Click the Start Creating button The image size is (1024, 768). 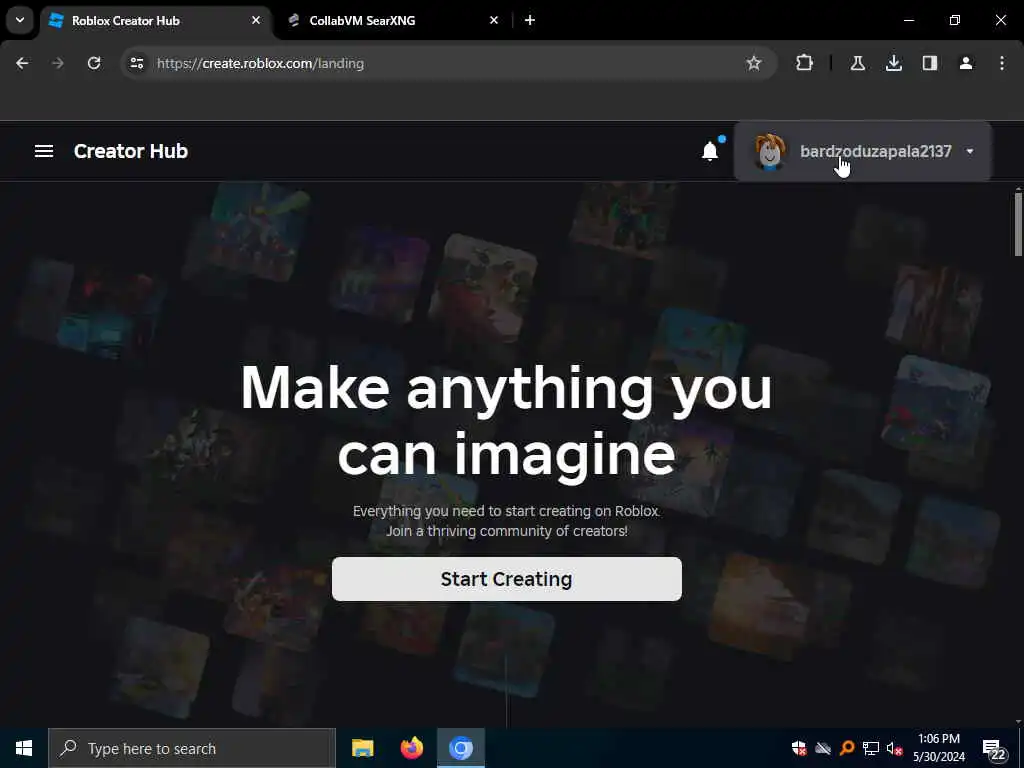point(507,579)
